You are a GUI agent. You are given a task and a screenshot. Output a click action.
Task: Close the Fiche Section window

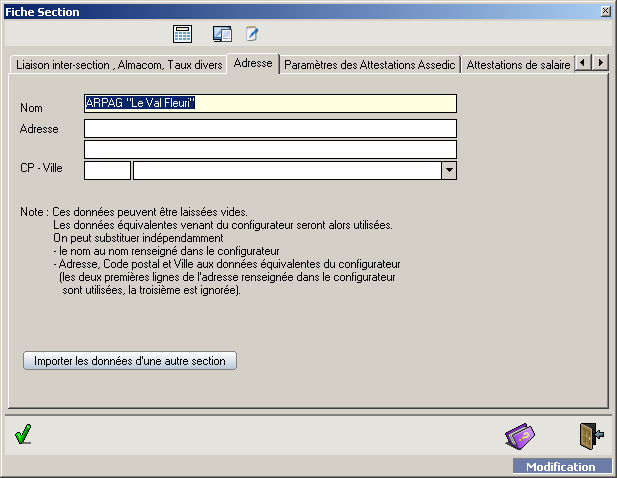[605, 11]
